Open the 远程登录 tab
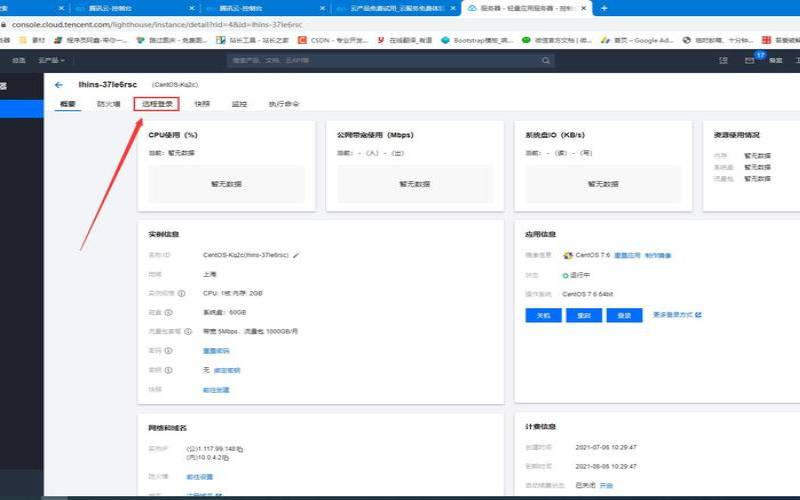 [157, 104]
